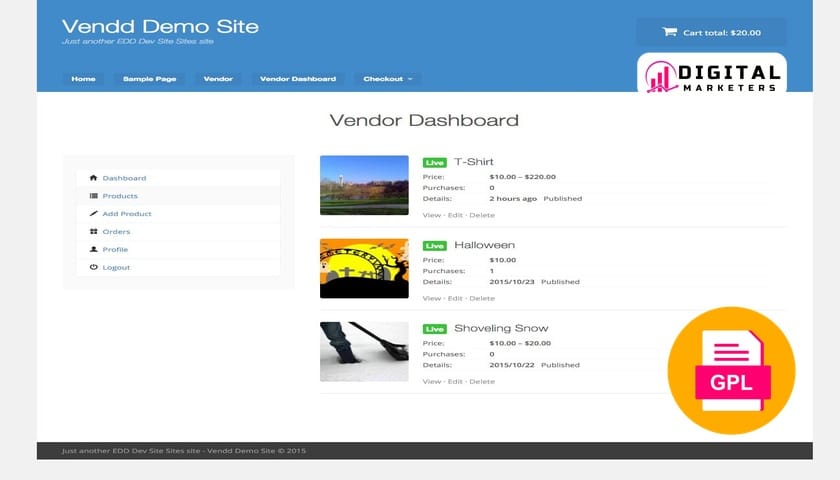Click the Vendd Demo Site title

[160, 26]
